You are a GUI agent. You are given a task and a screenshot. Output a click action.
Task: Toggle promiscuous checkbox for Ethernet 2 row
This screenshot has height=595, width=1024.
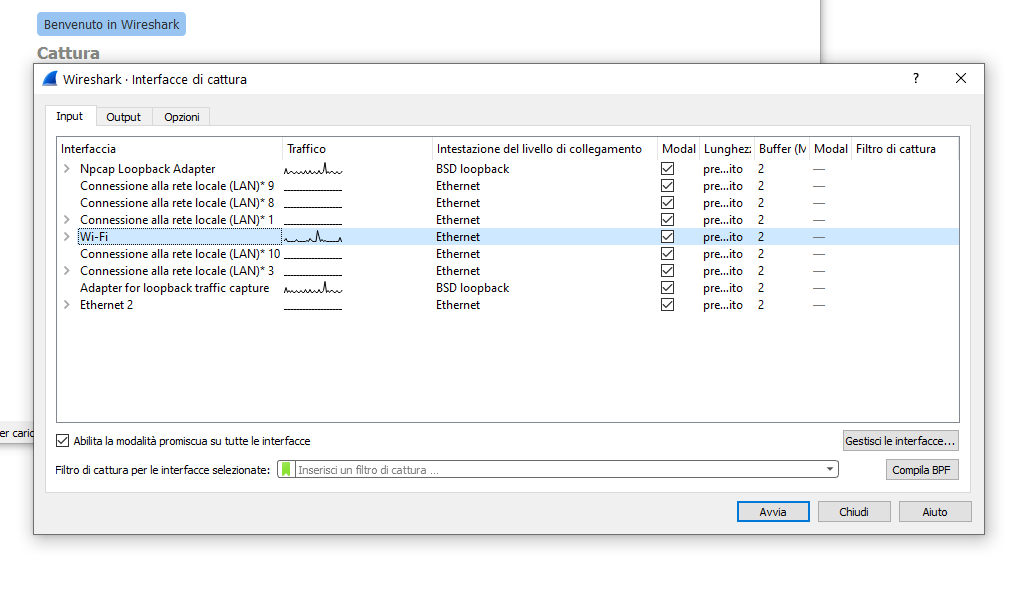coord(667,304)
